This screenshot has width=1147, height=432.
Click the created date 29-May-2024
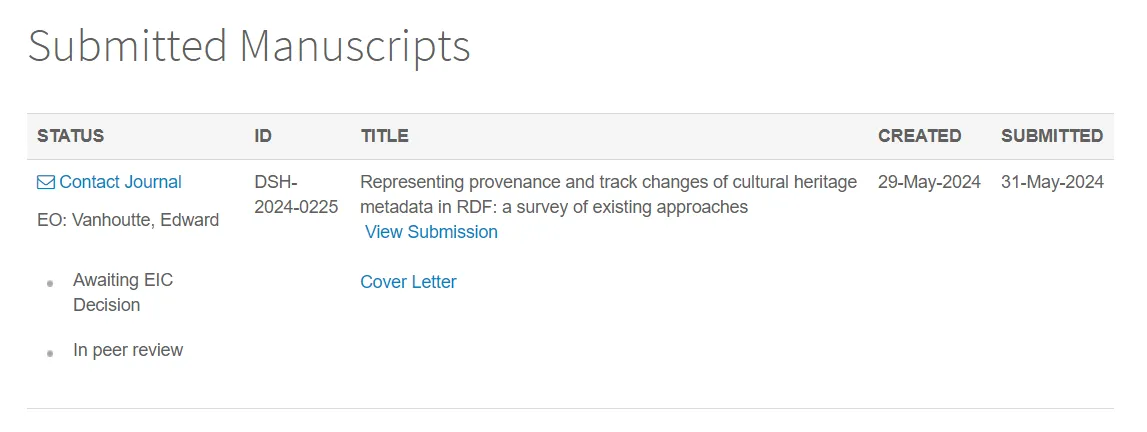pyautogui.click(x=929, y=182)
